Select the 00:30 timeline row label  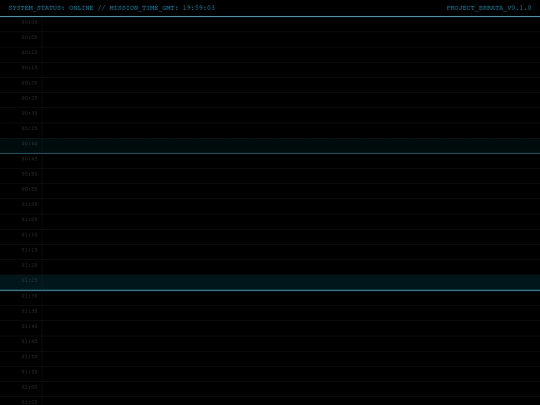tap(29, 113)
